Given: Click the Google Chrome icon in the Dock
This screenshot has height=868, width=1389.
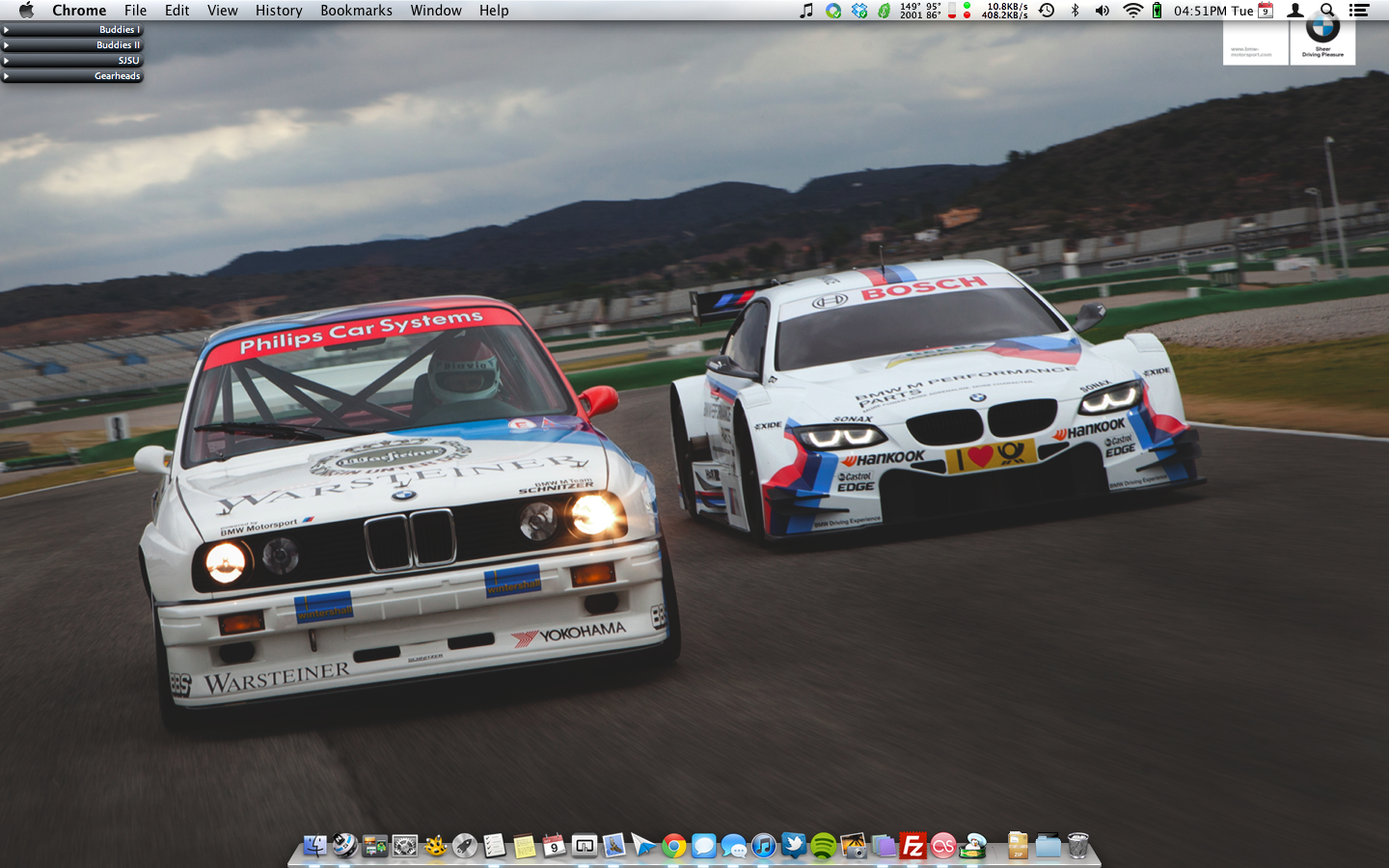Looking at the screenshot, I should coord(674,846).
